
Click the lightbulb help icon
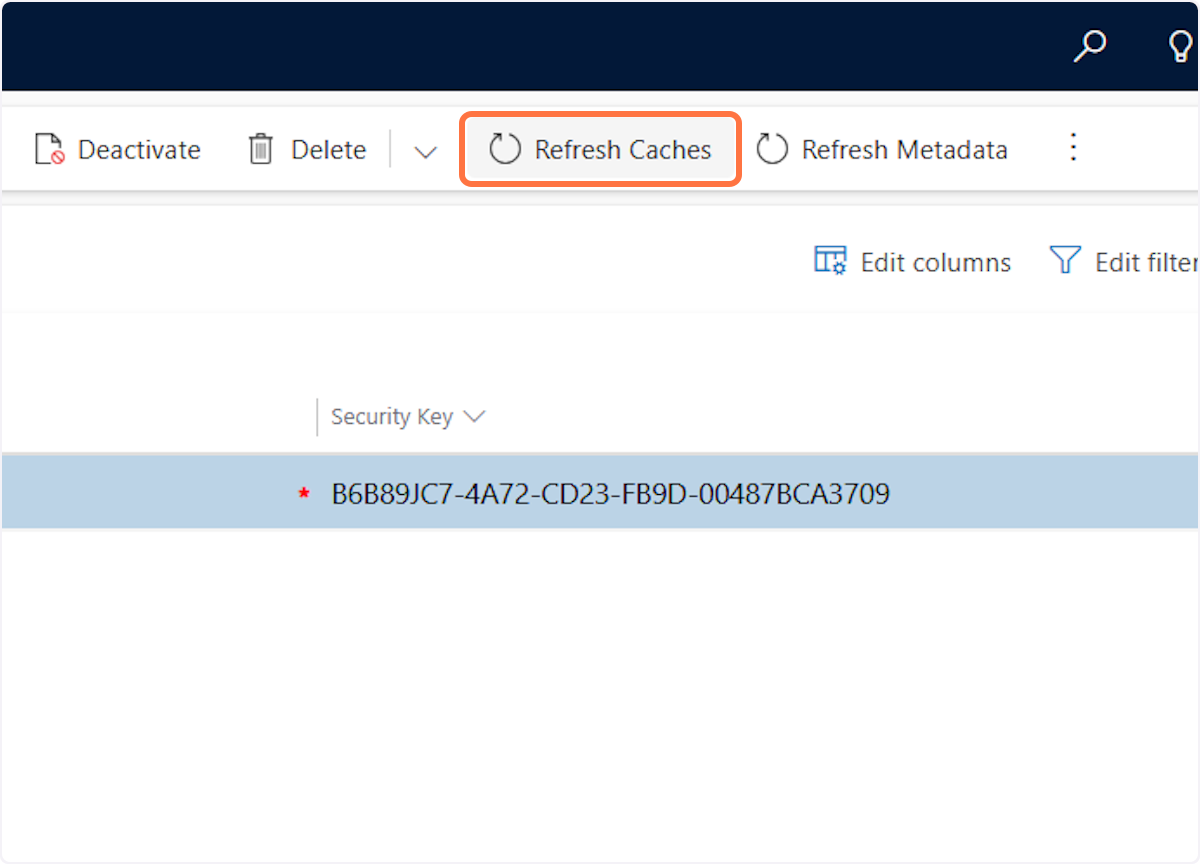coord(1180,45)
